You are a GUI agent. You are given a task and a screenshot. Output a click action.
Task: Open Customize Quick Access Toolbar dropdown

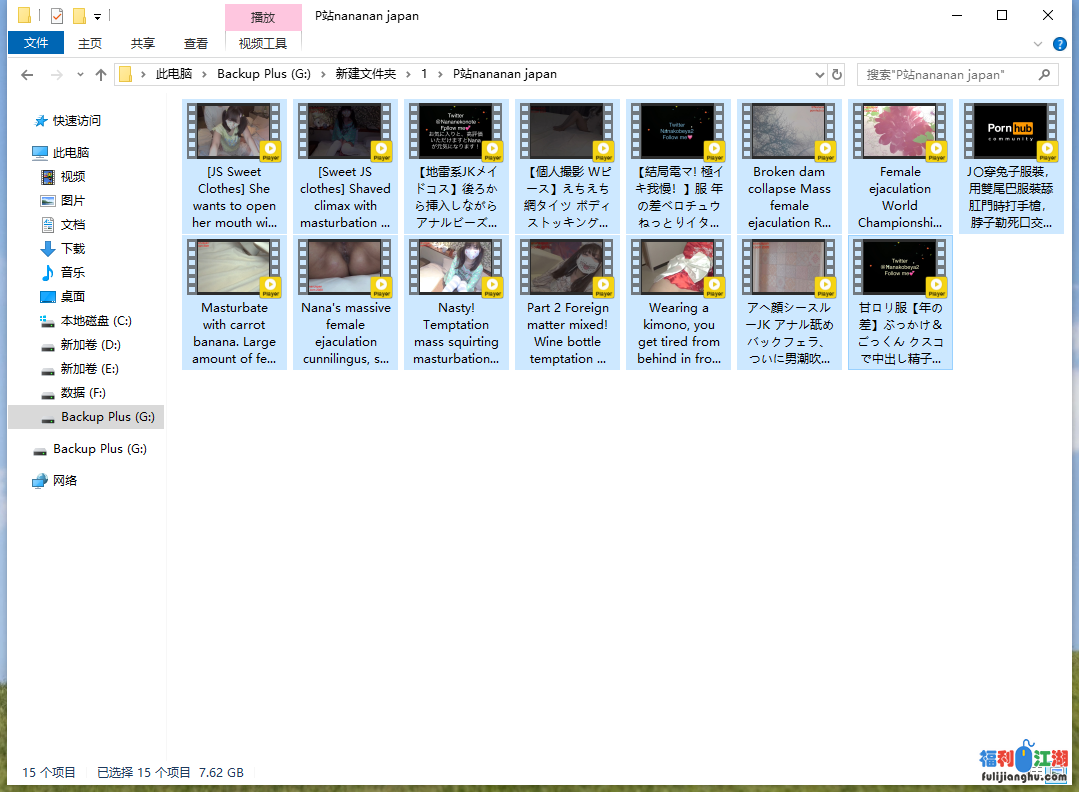pyautogui.click(x=97, y=17)
